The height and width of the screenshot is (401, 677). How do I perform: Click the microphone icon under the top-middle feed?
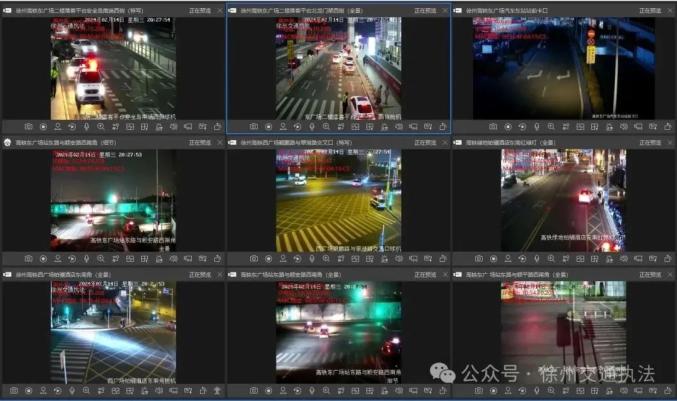313,127
